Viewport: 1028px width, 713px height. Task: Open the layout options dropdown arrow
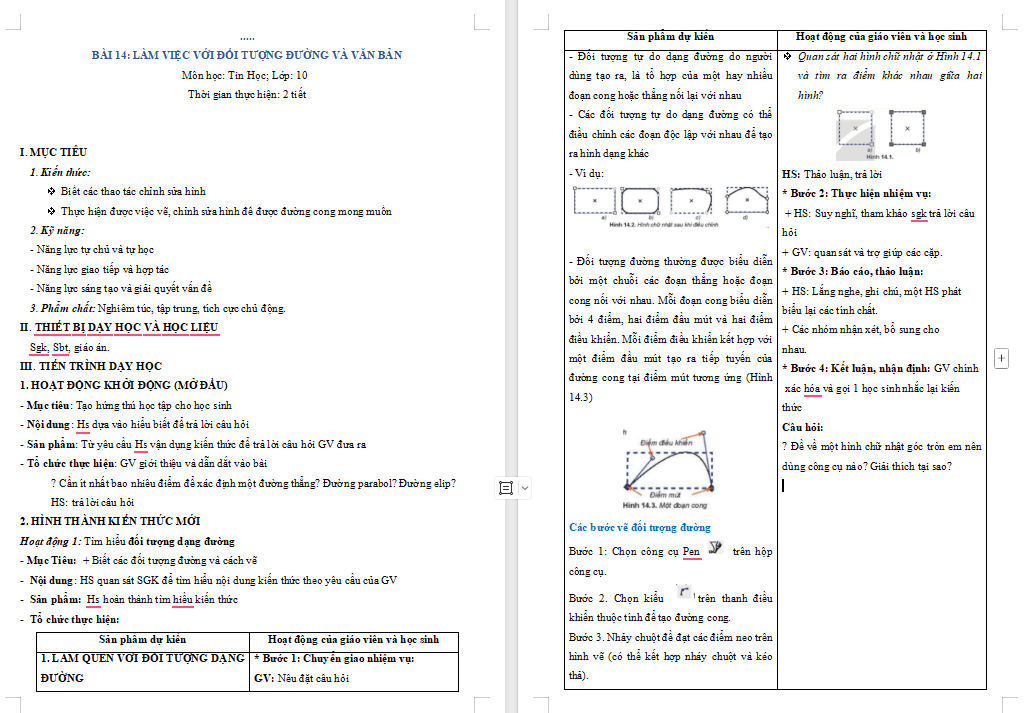pos(524,488)
